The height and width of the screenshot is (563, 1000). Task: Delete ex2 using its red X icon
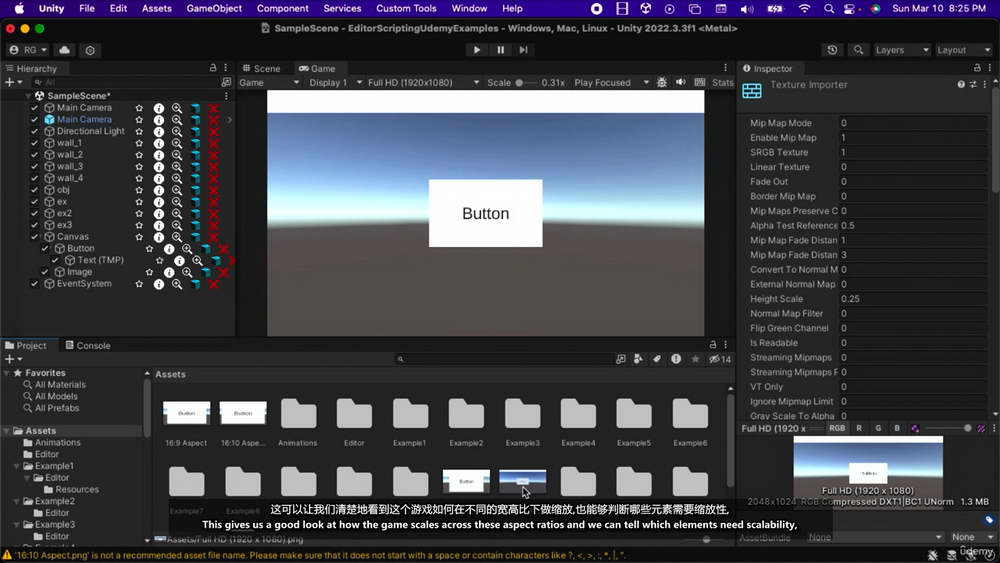tap(214, 214)
